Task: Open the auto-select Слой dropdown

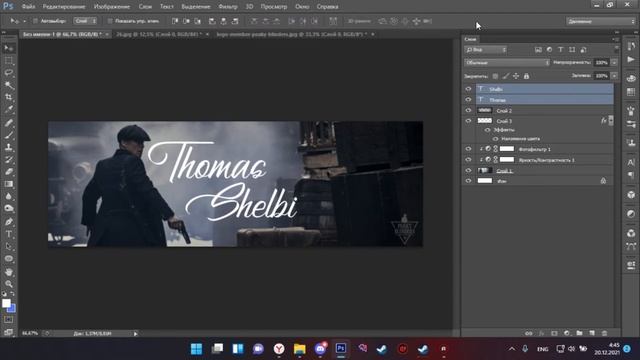Action: (85, 21)
